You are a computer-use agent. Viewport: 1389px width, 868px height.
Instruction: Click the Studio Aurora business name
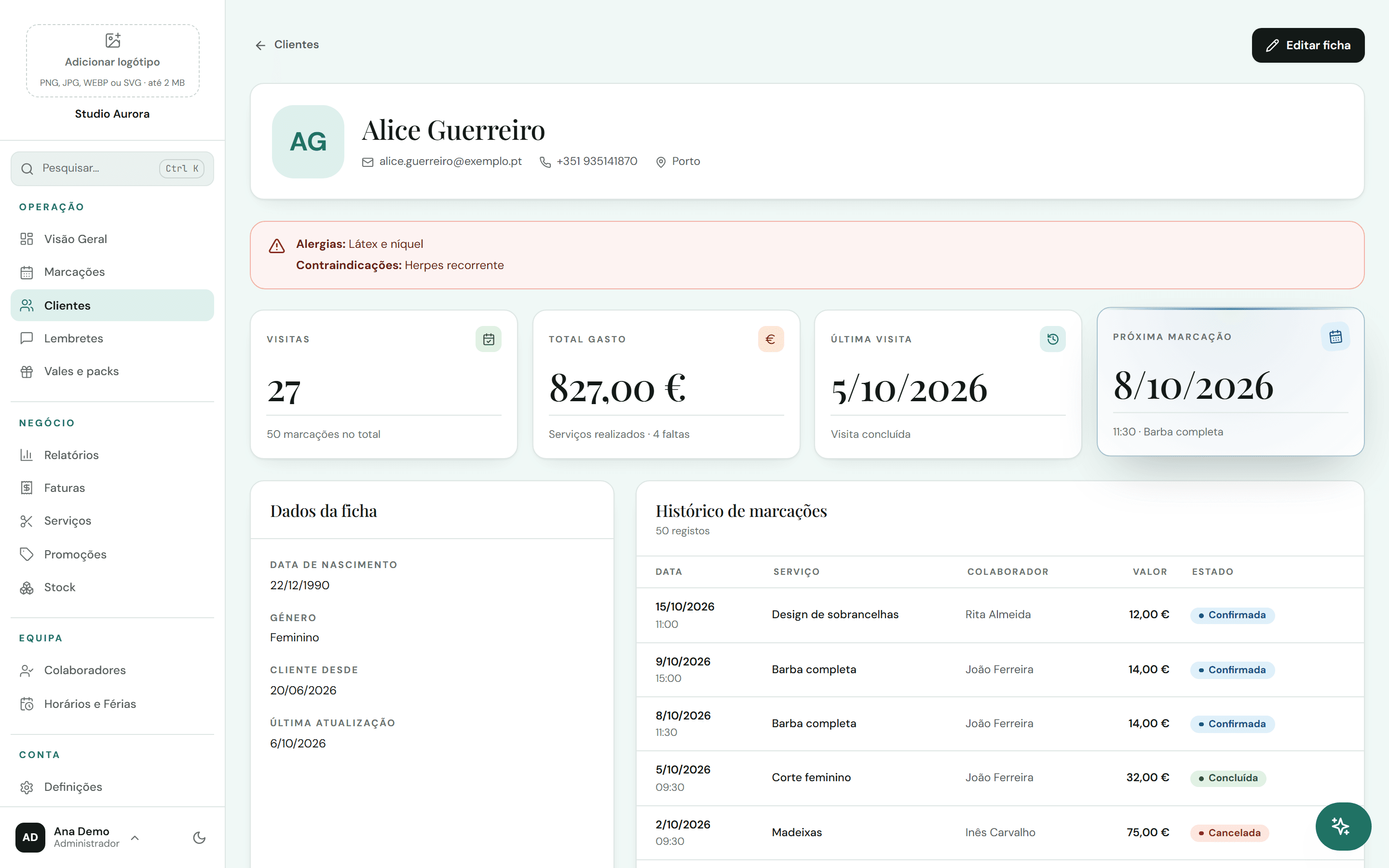pos(112,114)
